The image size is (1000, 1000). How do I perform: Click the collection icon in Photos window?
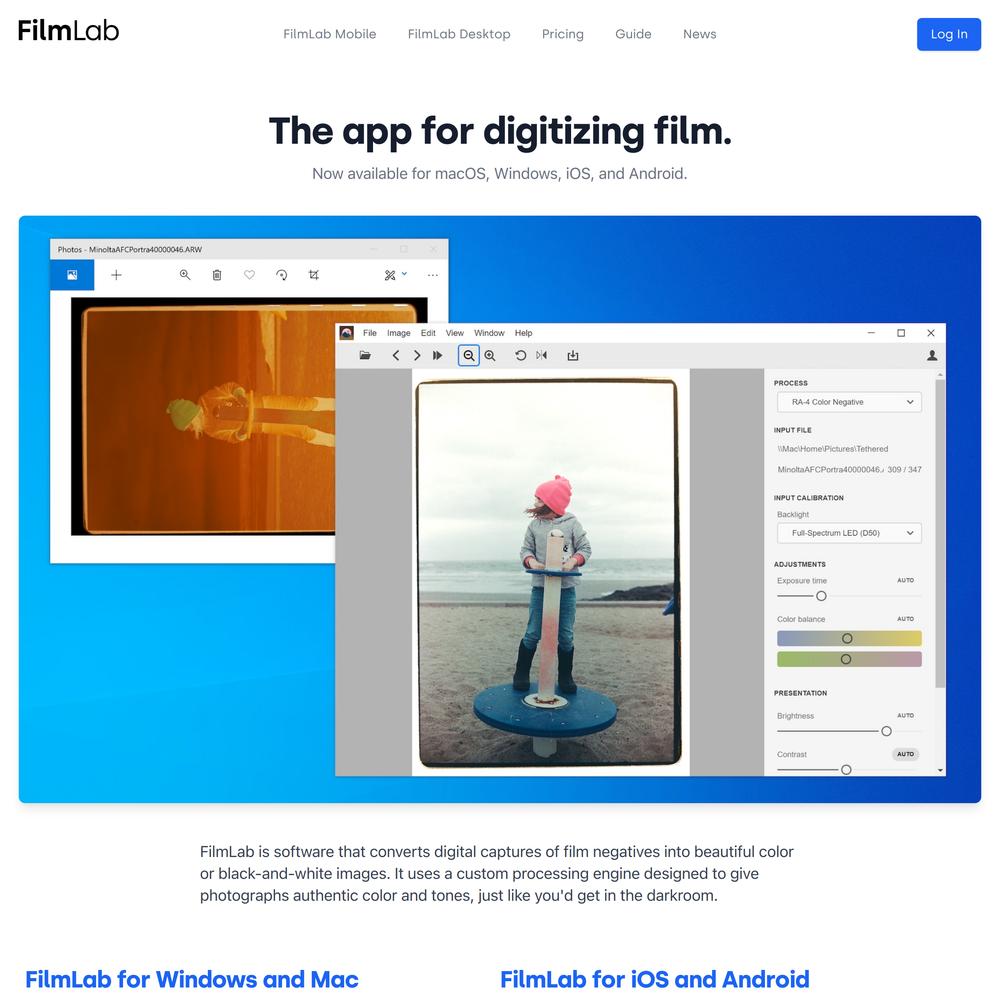72,275
